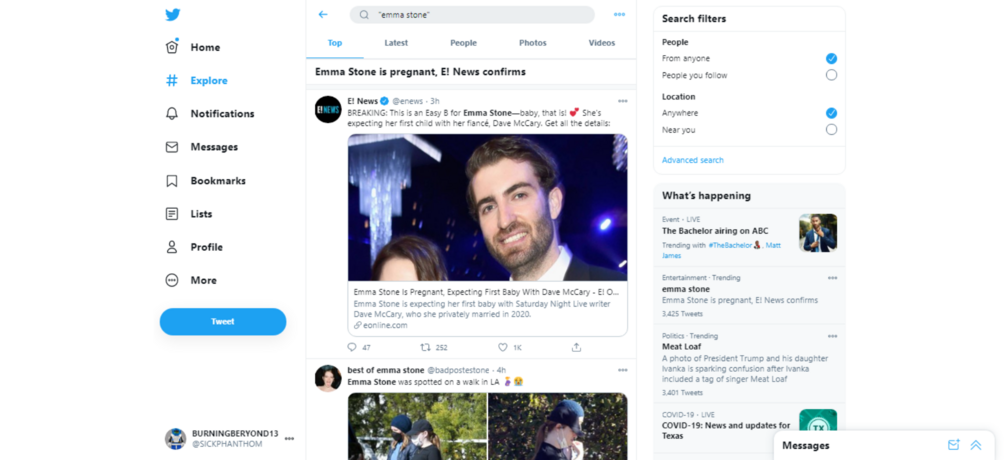Open The Bachelor airing on ABC event
The width and height of the screenshot is (1005, 460).
pos(715,231)
